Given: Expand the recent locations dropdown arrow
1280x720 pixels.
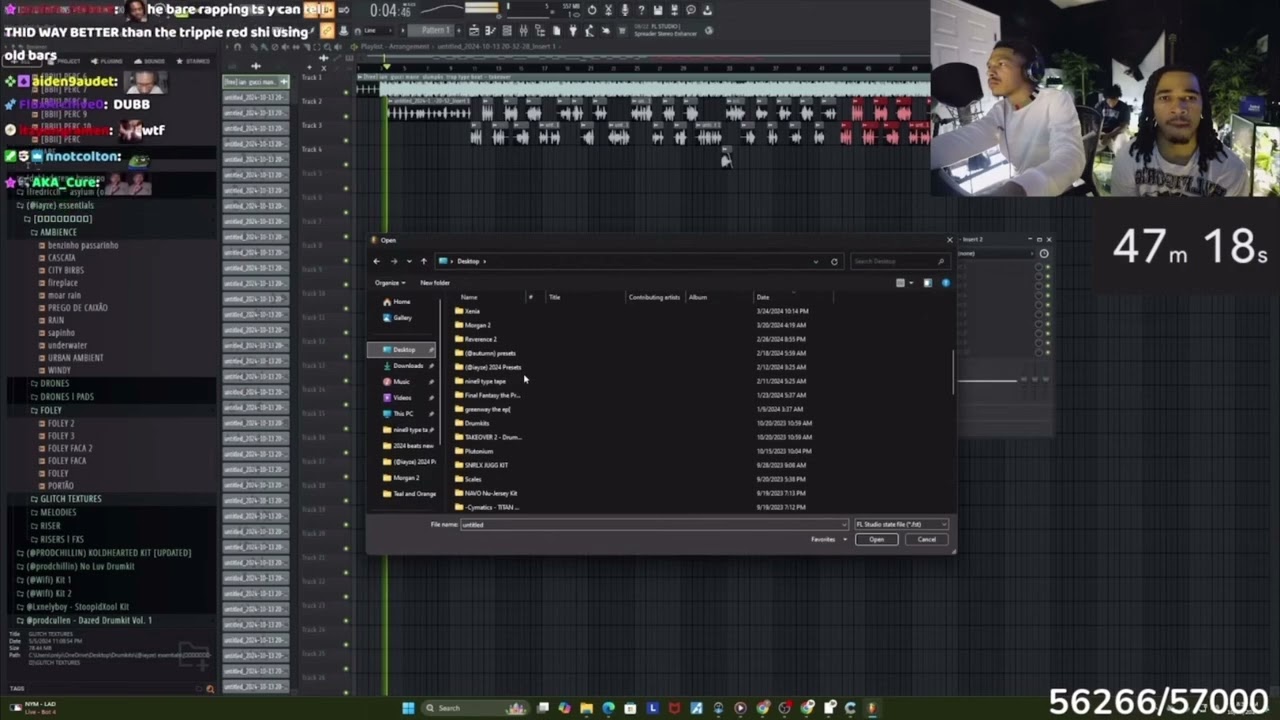Looking at the screenshot, I should [x=408, y=261].
